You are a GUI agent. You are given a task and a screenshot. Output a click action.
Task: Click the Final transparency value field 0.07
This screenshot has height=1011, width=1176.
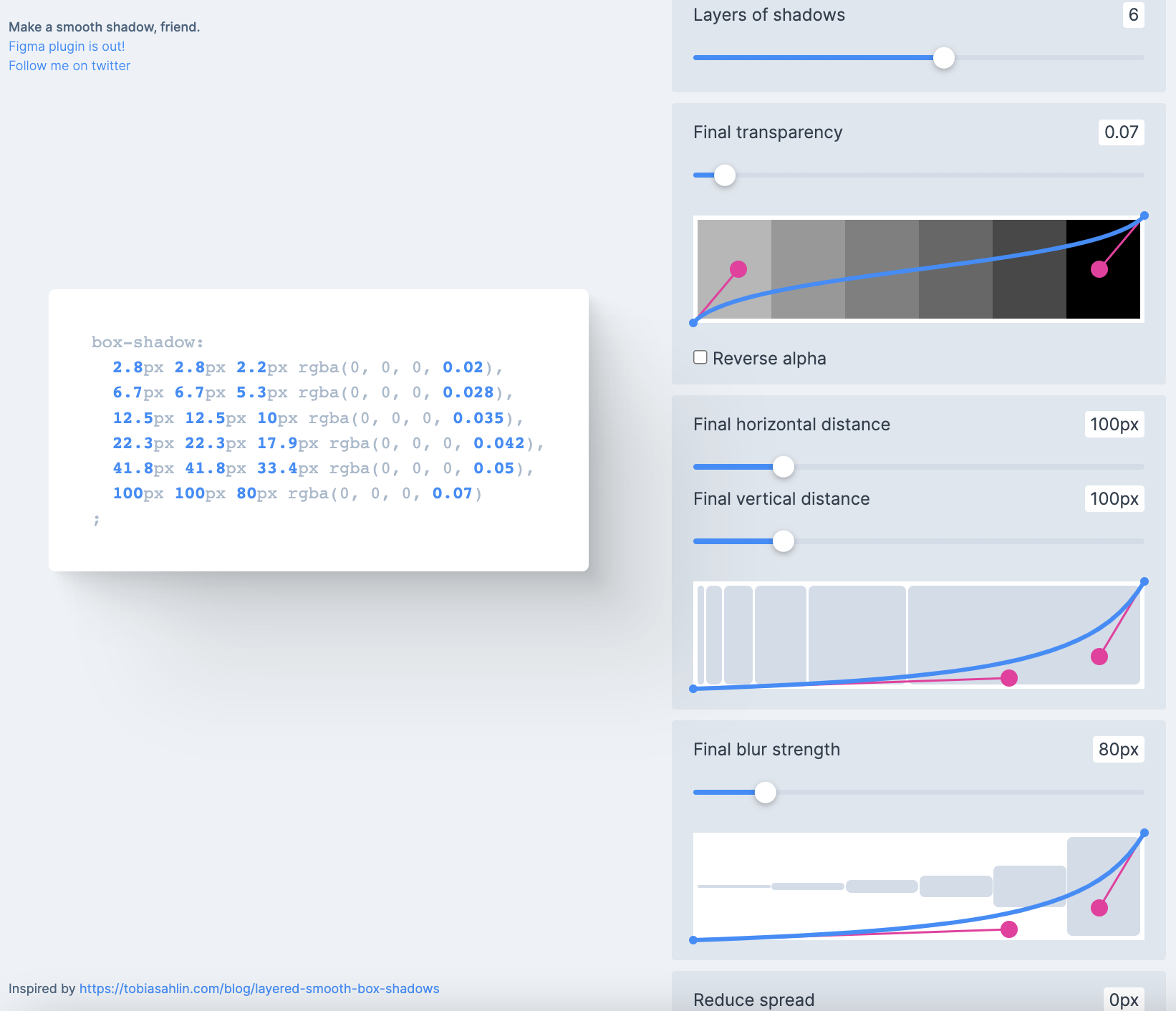(1121, 132)
